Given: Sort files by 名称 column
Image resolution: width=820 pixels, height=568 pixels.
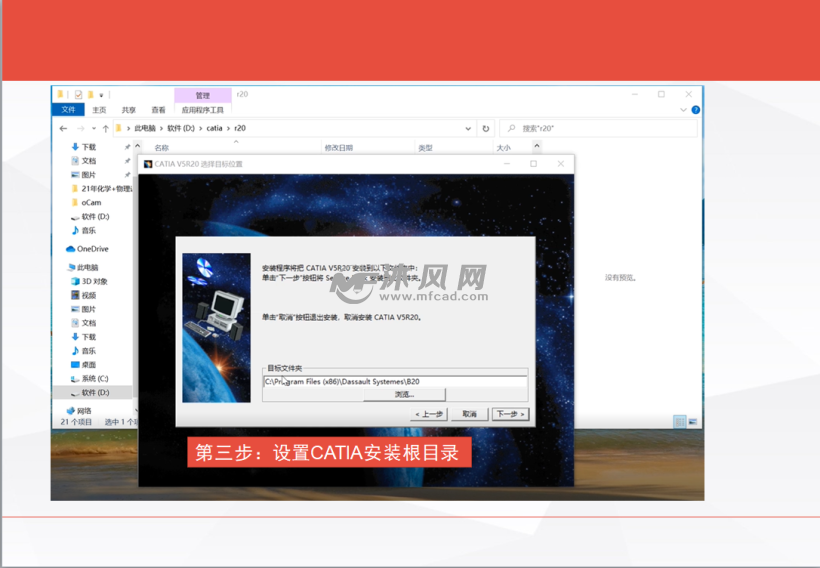Looking at the screenshot, I should click(x=162, y=148).
